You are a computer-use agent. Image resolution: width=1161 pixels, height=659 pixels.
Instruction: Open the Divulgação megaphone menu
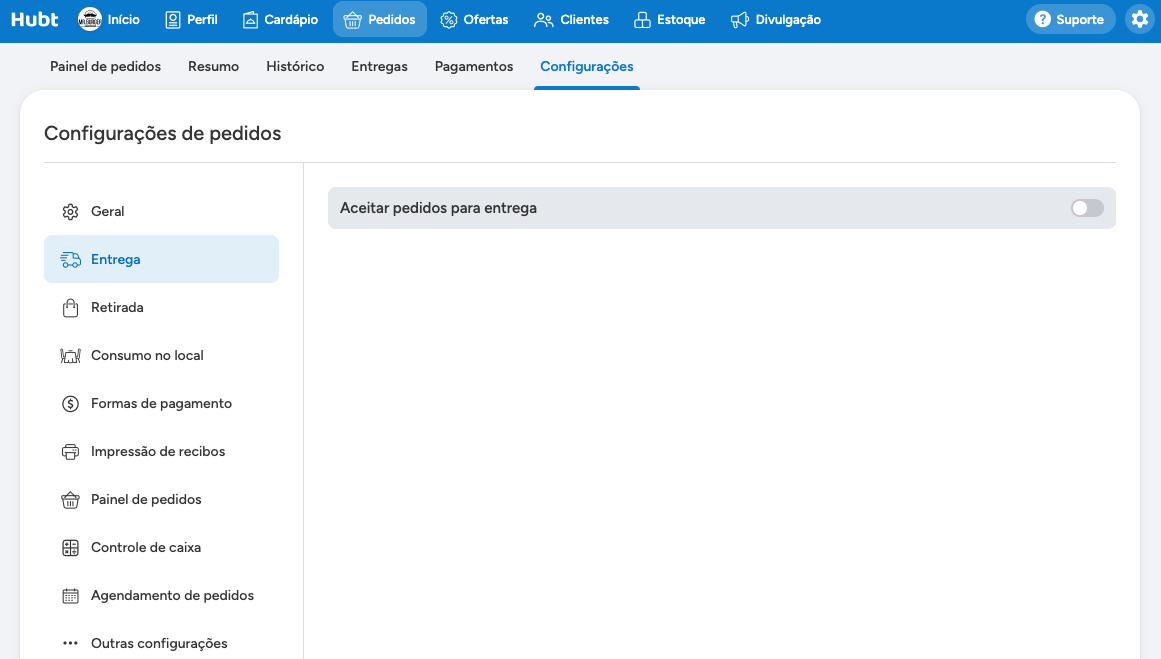pos(775,20)
